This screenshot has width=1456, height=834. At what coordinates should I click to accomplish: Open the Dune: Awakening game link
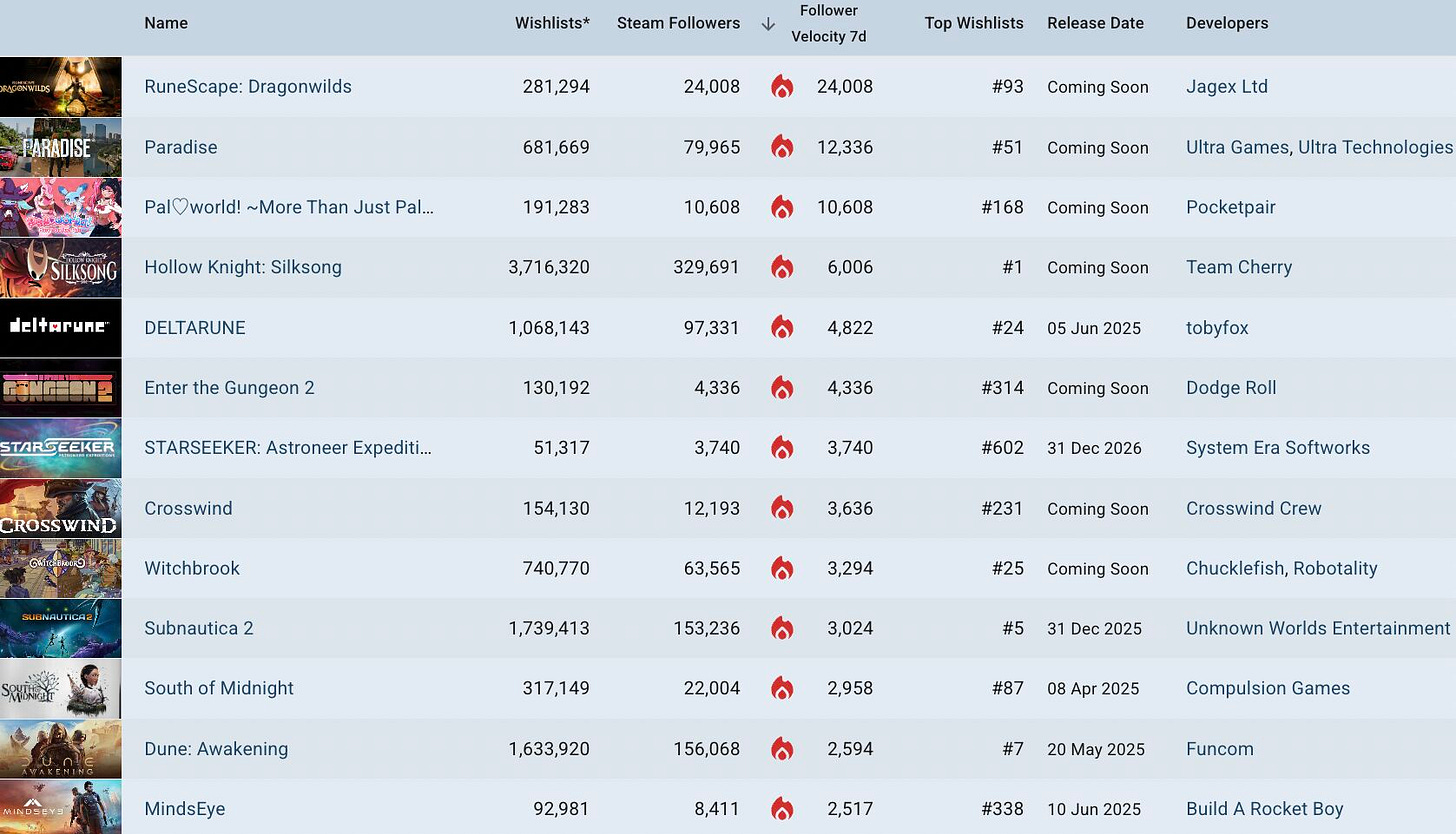[216, 749]
